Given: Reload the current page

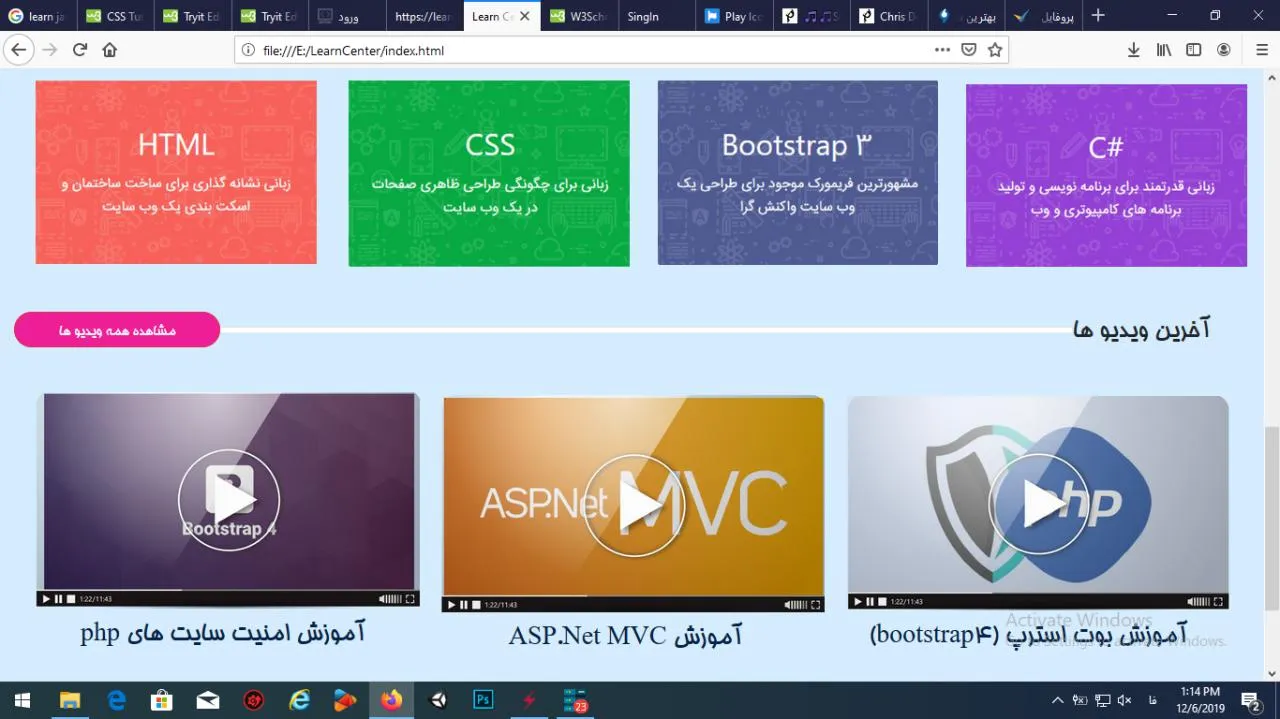Looking at the screenshot, I should (x=80, y=50).
